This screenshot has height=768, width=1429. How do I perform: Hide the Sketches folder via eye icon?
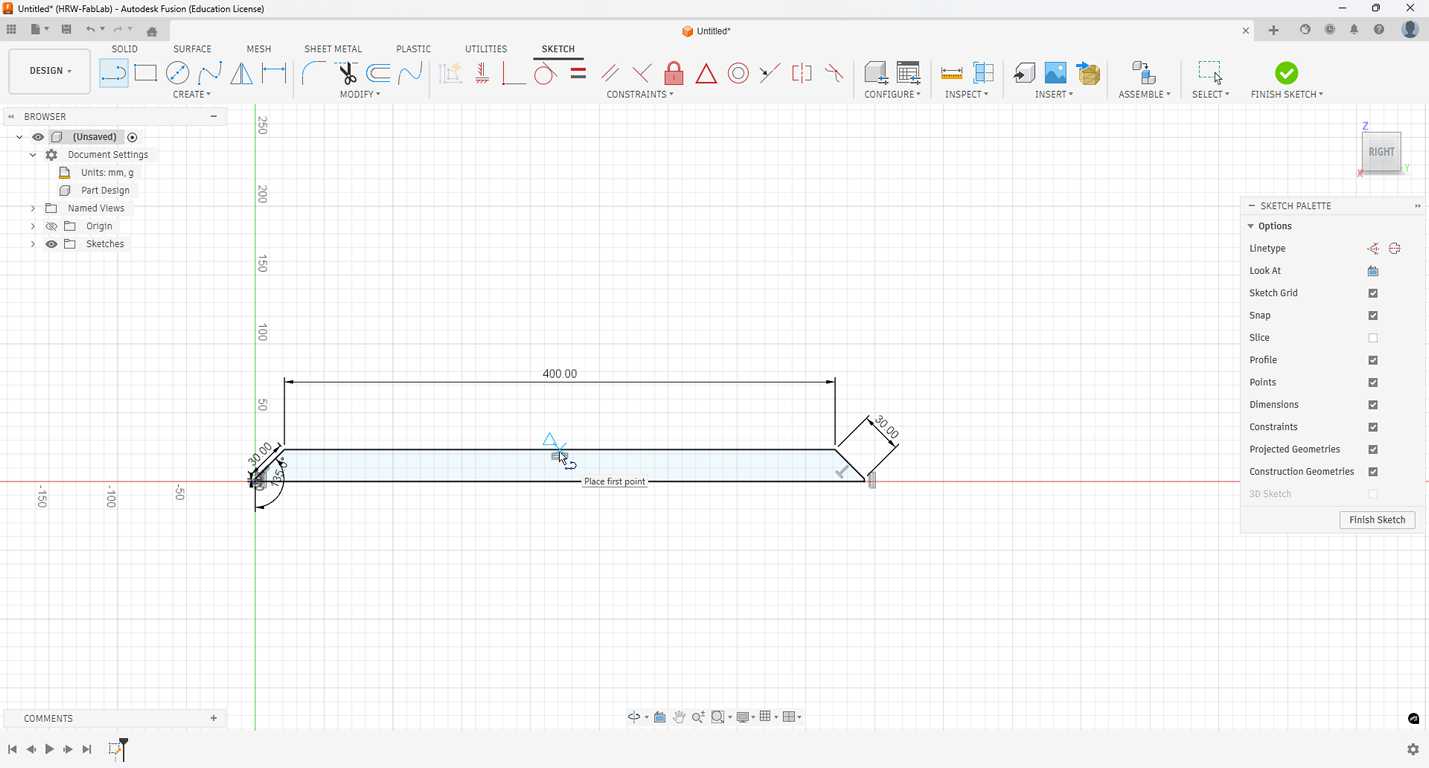[x=51, y=244]
